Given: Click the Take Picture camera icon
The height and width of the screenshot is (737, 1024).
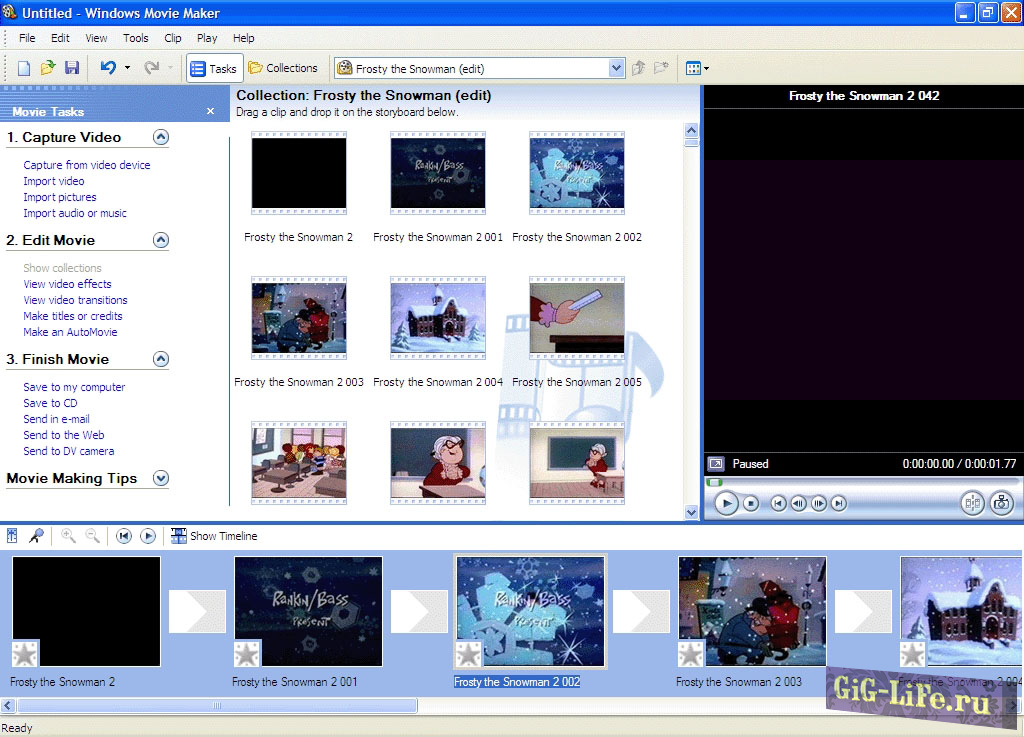Looking at the screenshot, I should [1001, 503].
